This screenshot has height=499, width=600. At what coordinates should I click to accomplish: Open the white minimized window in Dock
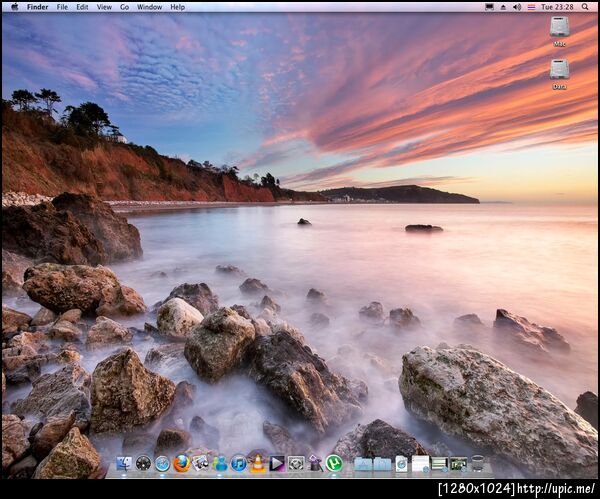point(421,464)
